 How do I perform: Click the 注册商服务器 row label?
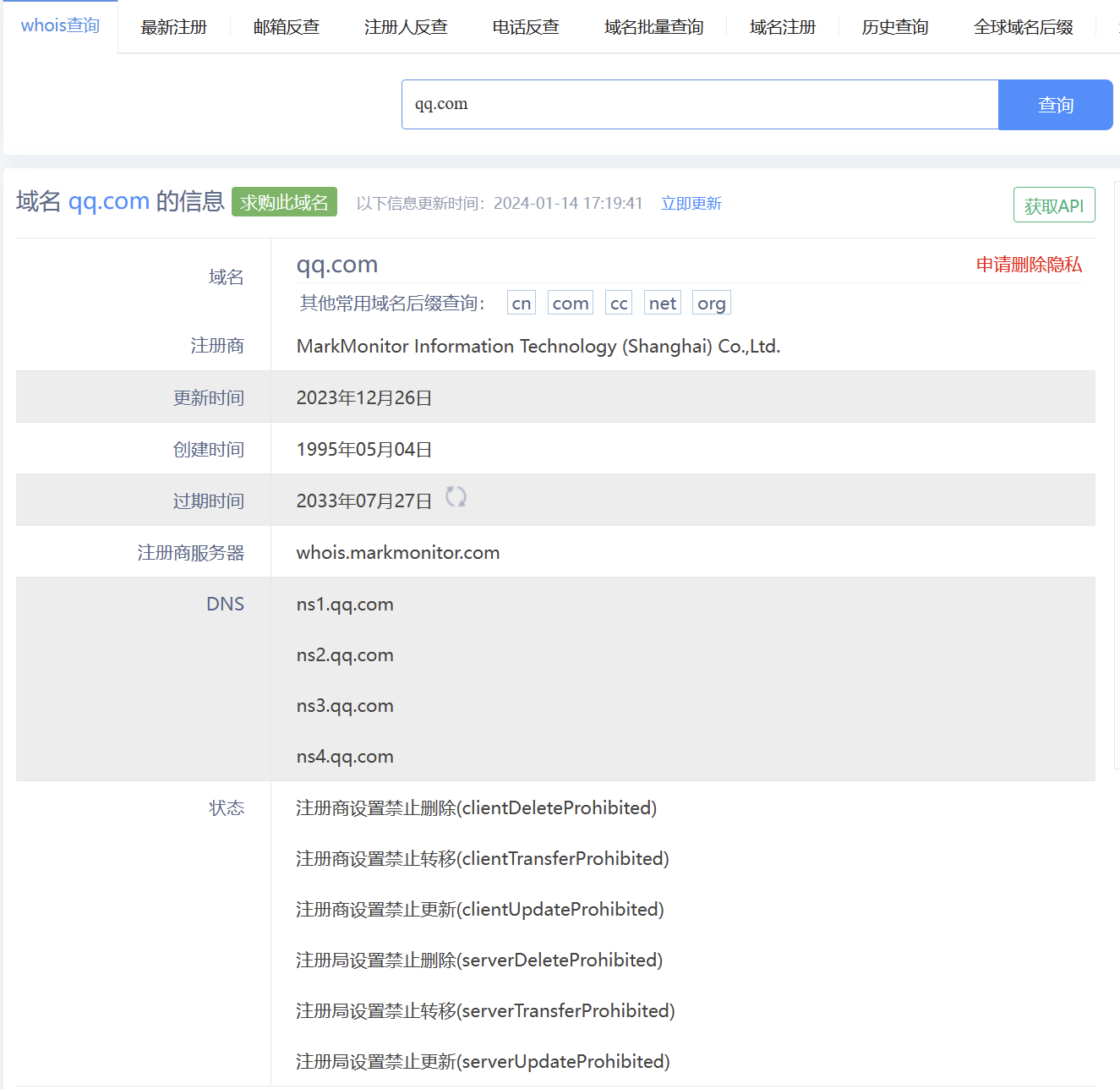(191, 553)
